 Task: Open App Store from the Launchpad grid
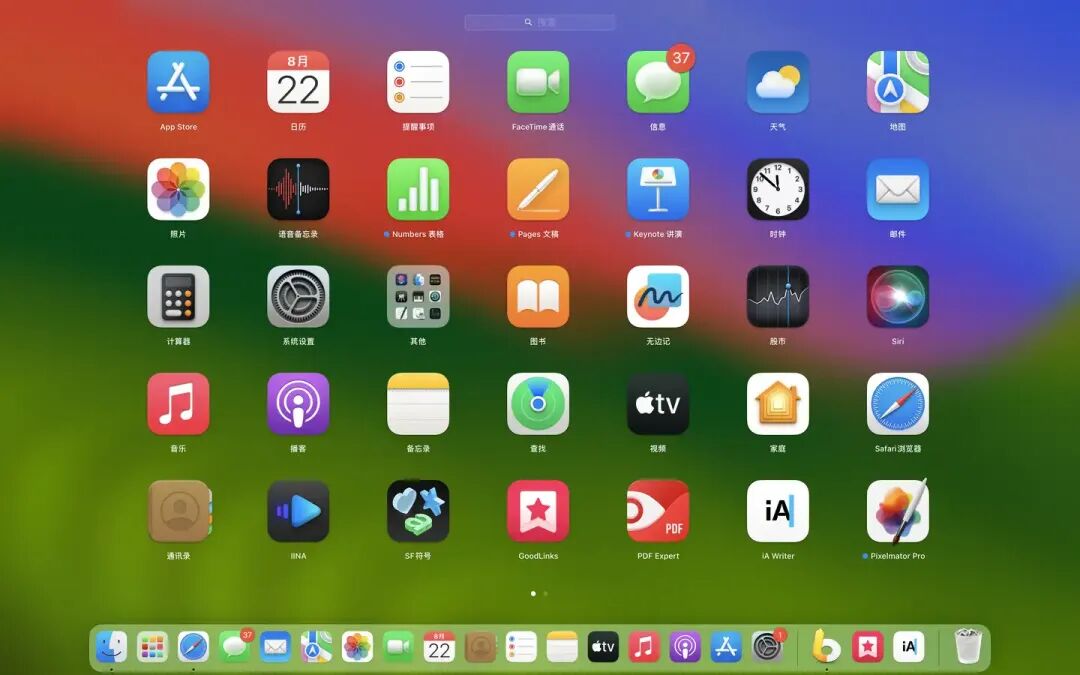pos(178,82)
